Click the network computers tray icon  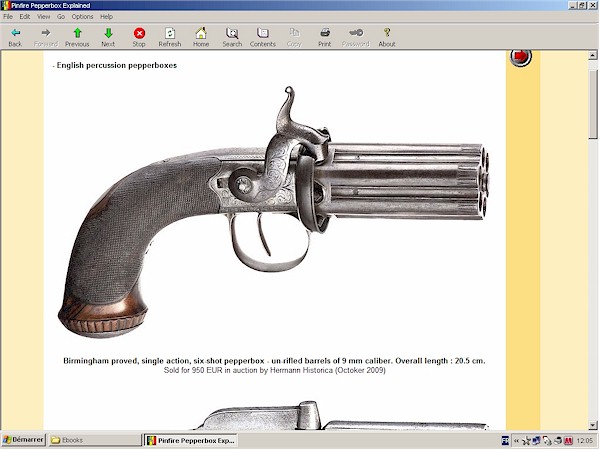(x=536, y=441)
